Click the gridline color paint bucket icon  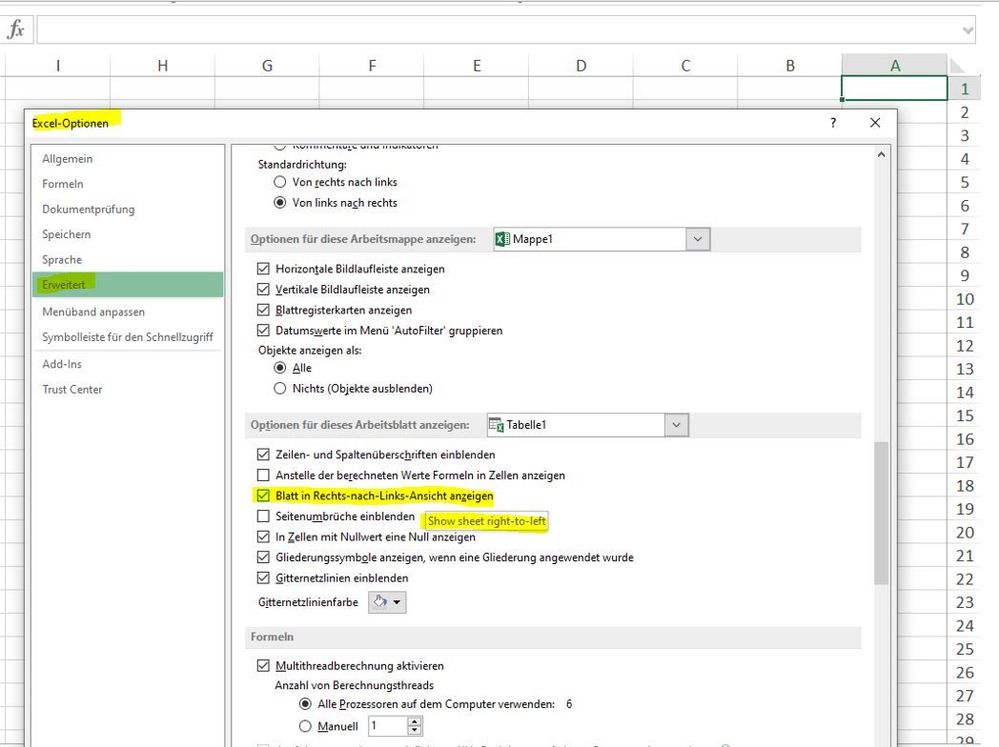click(x=380, y=602)
